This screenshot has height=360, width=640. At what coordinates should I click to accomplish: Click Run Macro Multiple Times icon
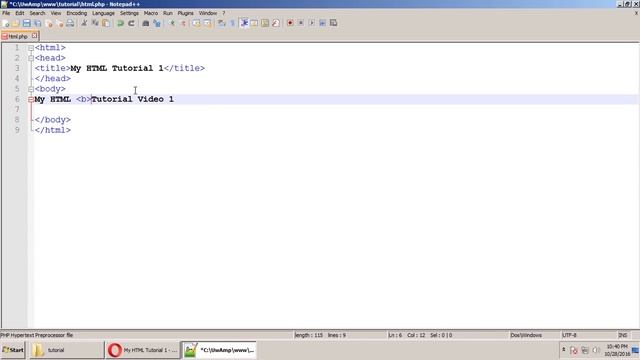click(322, 23)
